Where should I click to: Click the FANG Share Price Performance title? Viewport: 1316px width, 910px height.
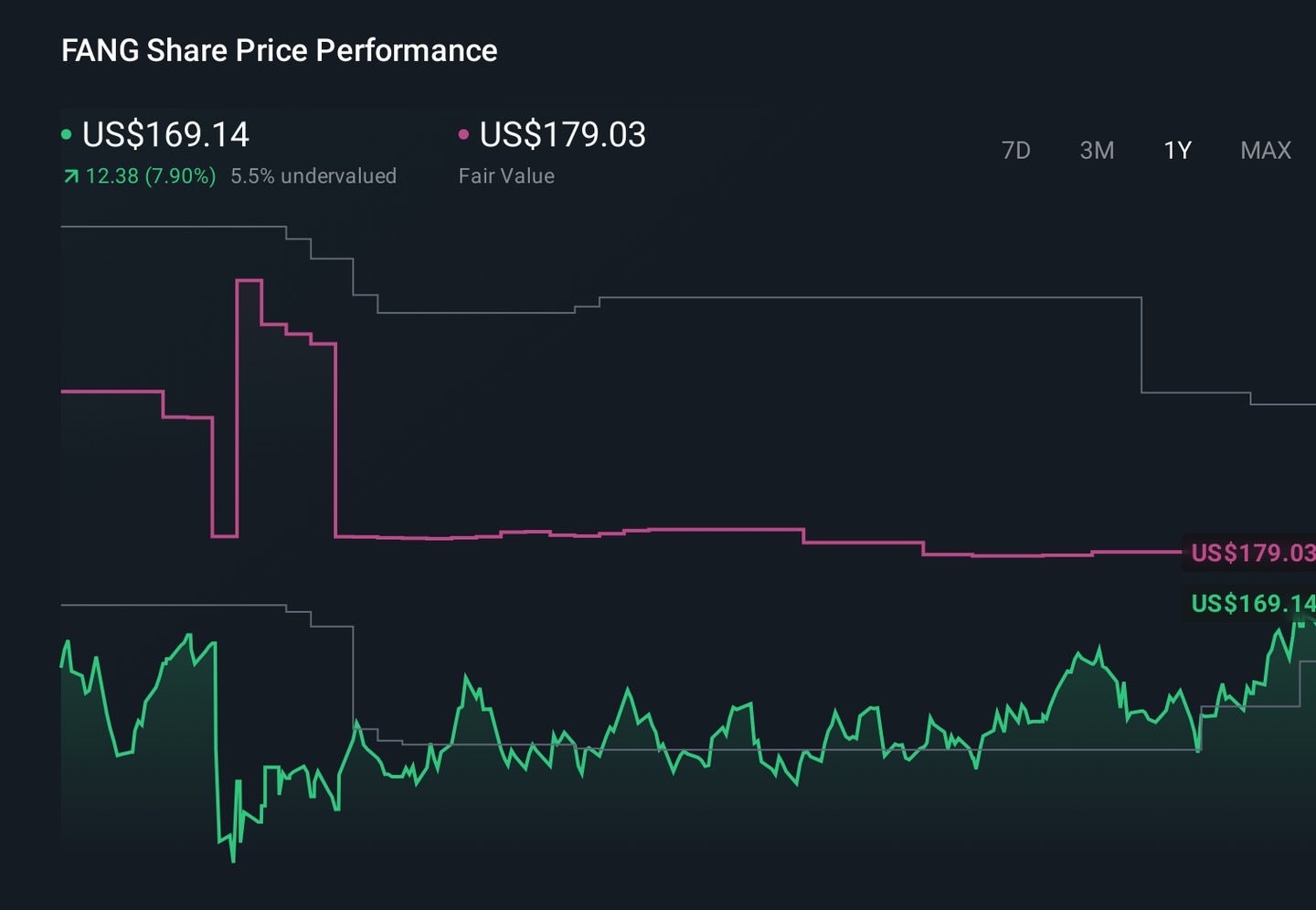(x=280, y=50)
